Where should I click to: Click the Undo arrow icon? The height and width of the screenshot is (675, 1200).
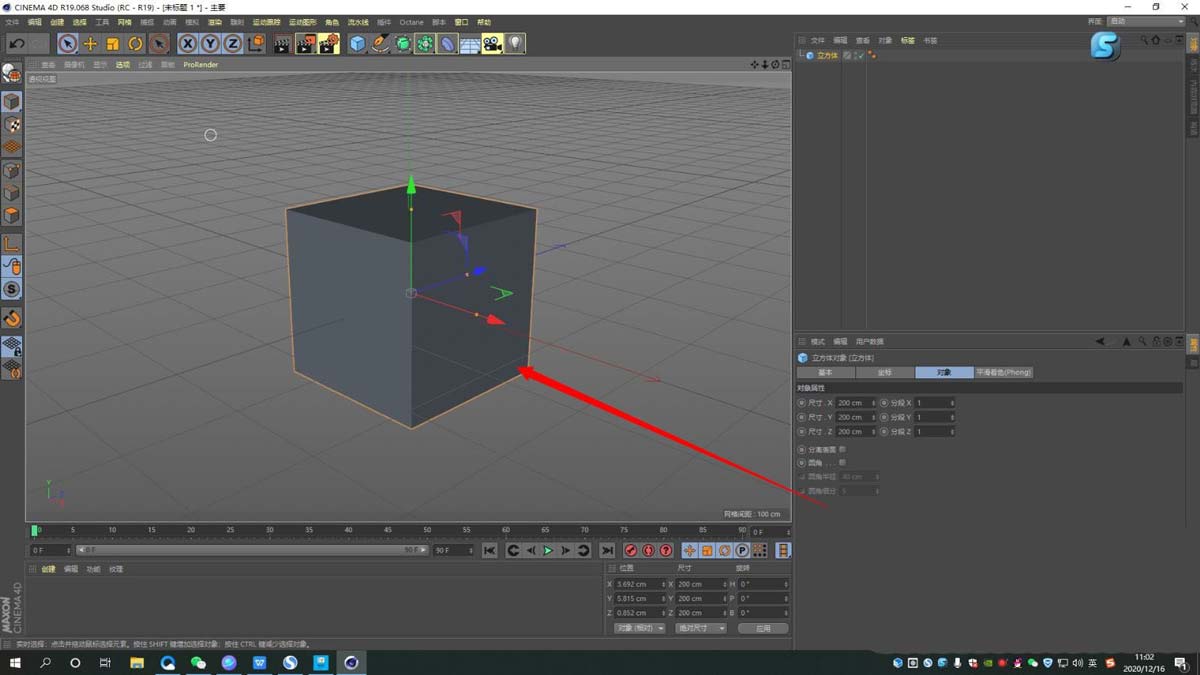pos(17,43)
